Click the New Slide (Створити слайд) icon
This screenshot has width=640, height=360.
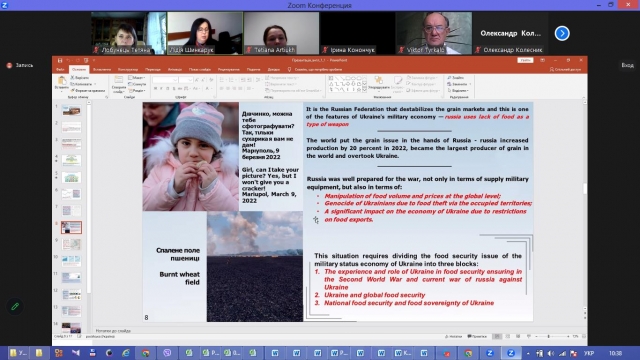click(x=118, y=82)
